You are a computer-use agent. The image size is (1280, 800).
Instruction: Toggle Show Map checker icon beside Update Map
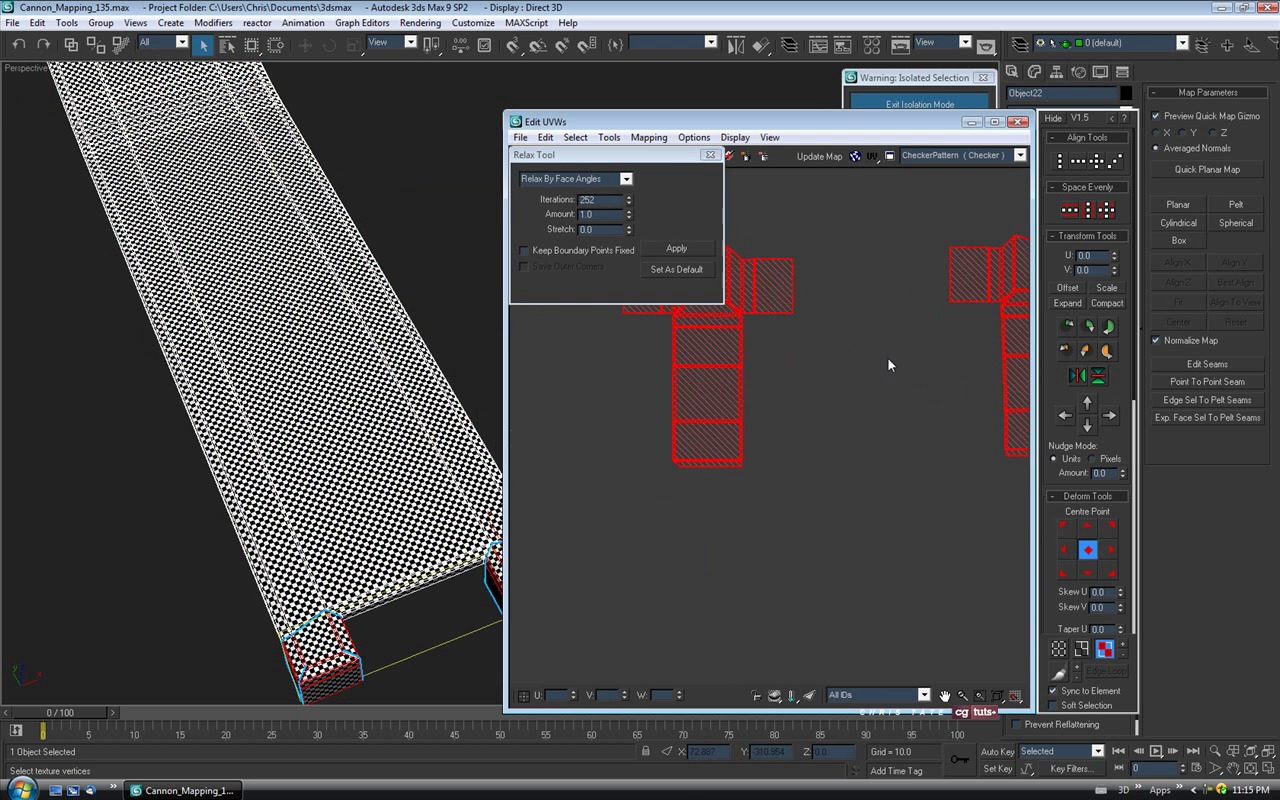pos(855,156)
